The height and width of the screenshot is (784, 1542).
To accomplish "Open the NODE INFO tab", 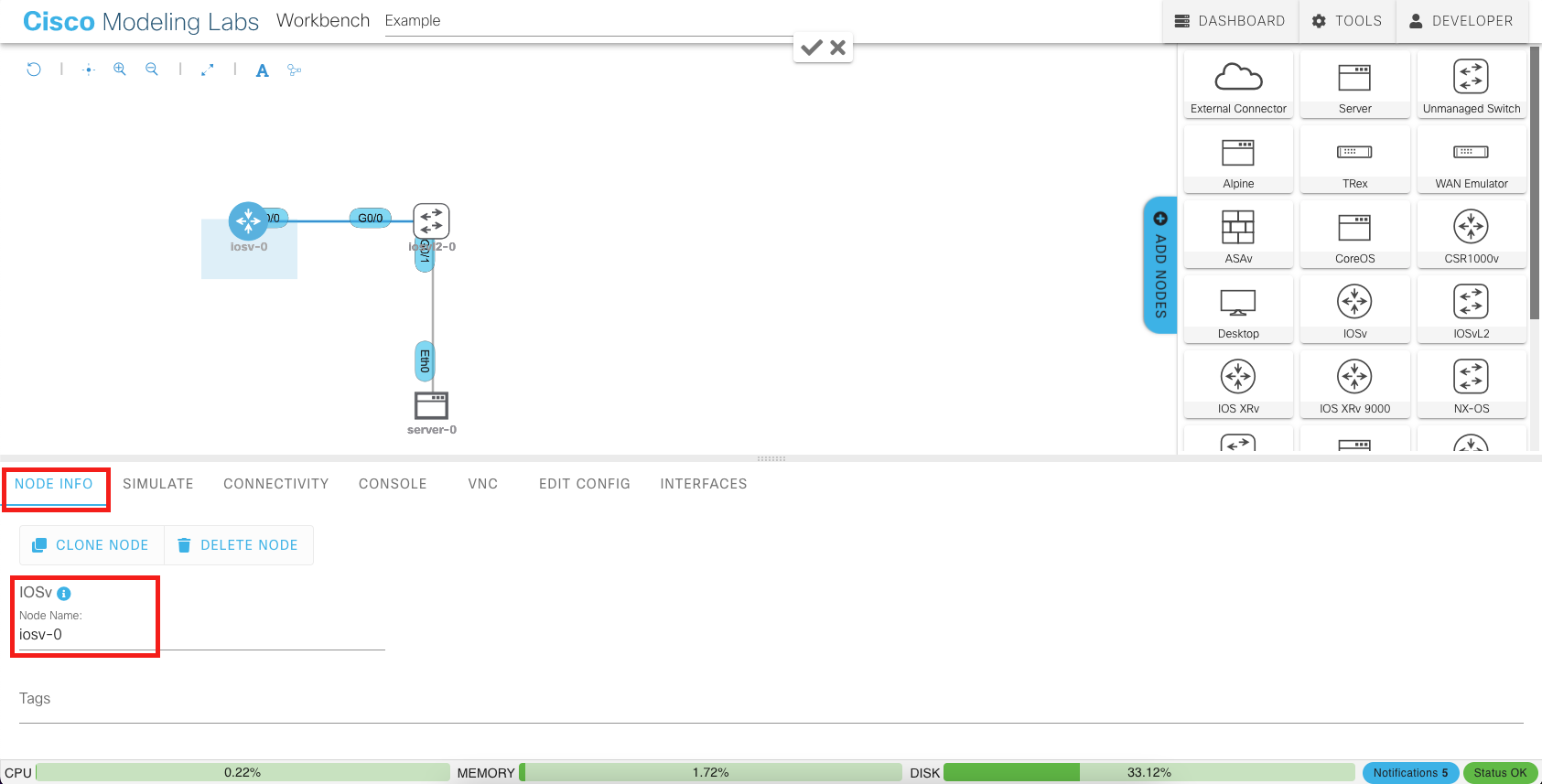I will click(x=54, y=484).
